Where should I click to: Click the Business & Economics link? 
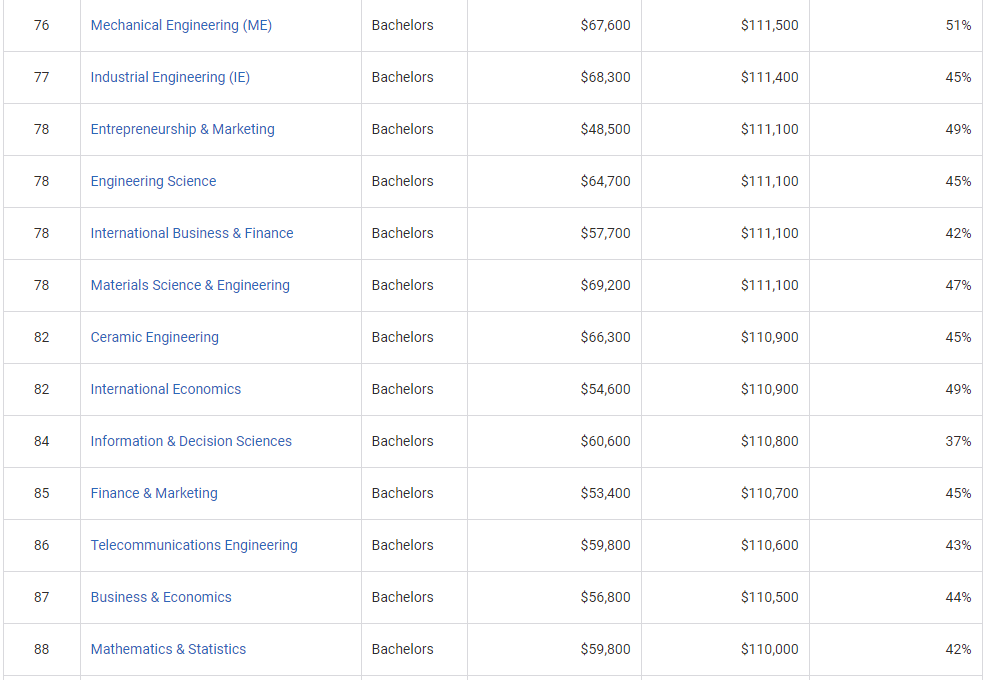click(x=161, y=597)
